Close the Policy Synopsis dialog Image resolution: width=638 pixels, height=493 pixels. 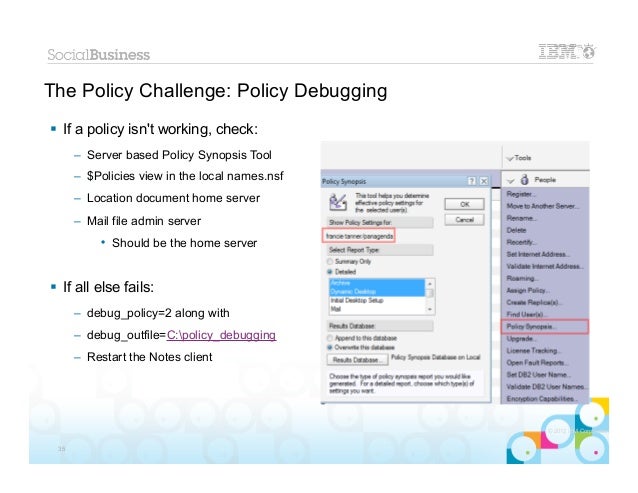[483, 181]
